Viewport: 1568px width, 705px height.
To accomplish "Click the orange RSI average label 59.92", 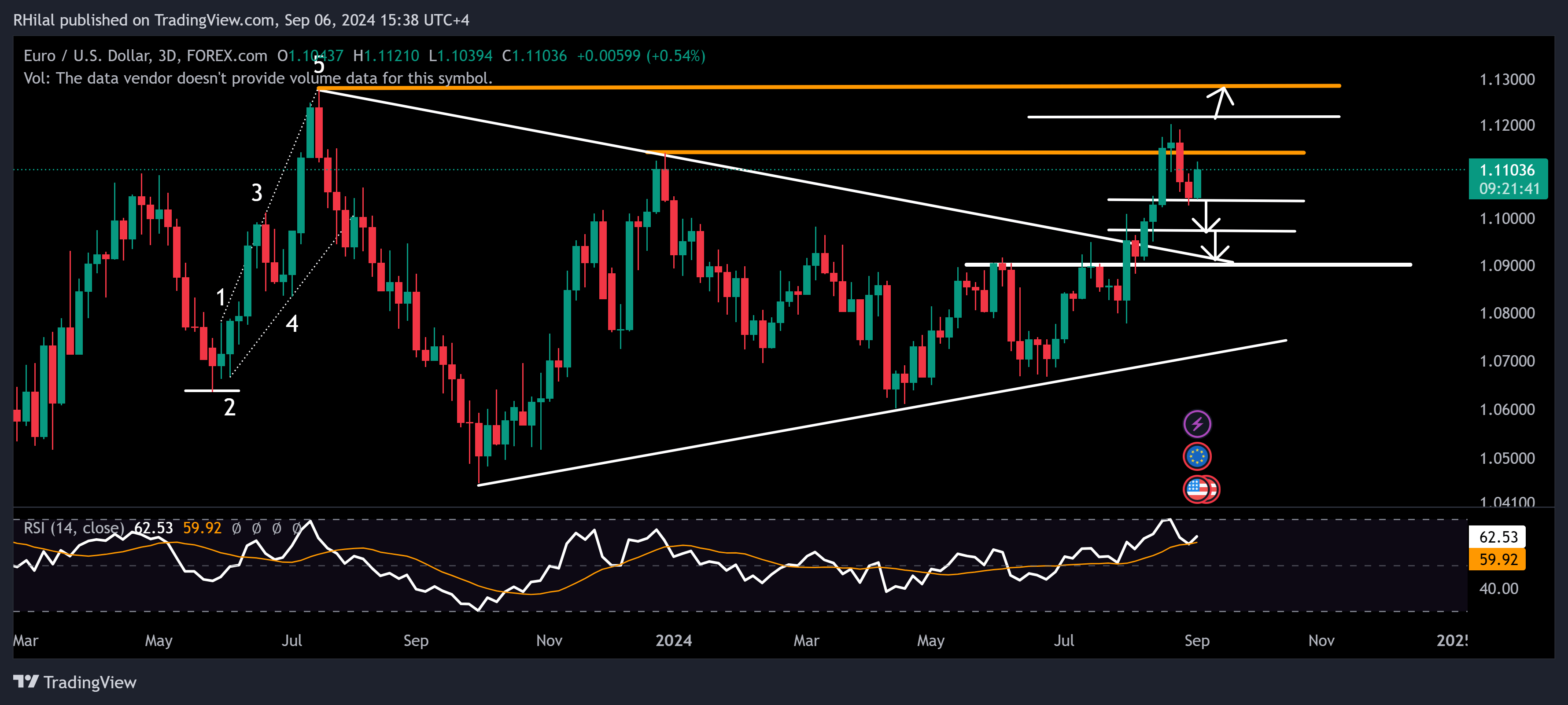I will tap(1498, 559).
